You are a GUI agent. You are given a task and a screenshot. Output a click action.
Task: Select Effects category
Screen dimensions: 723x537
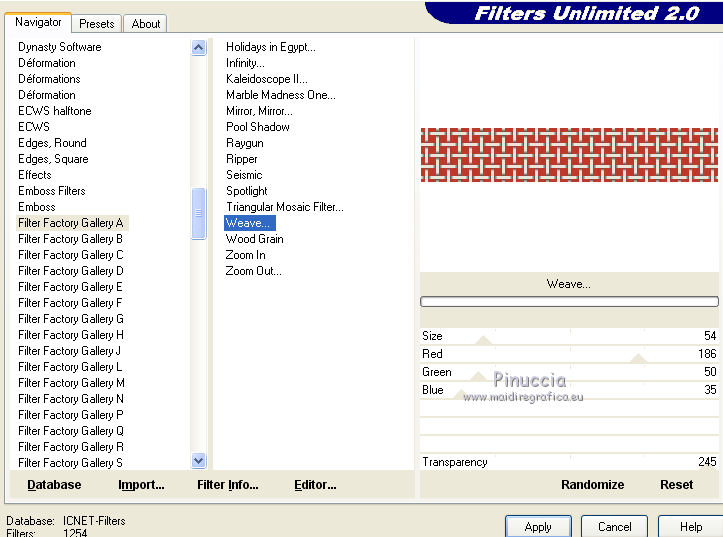pos(35,175)
